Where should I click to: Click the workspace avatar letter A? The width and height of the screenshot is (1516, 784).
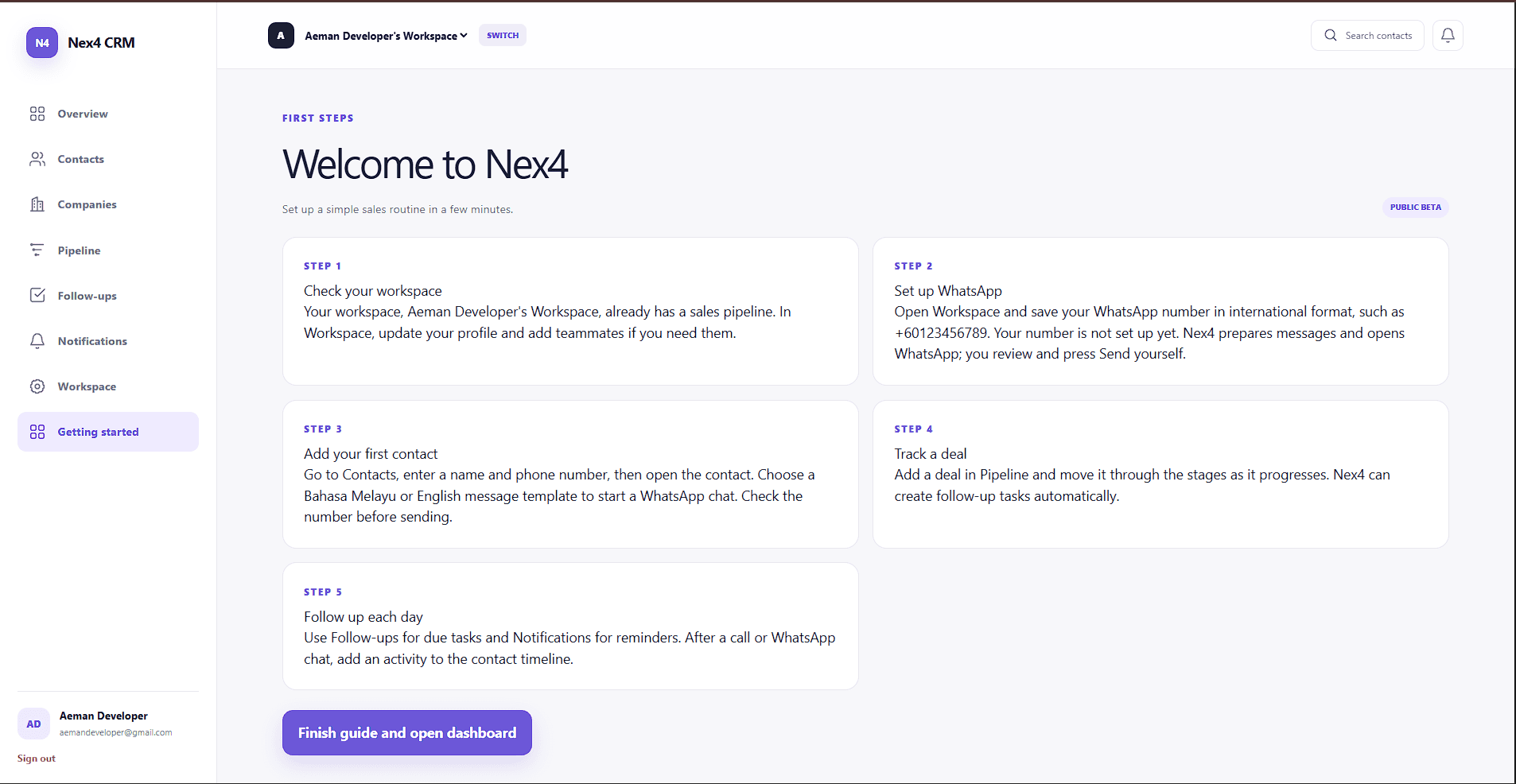tap(281, 35)
